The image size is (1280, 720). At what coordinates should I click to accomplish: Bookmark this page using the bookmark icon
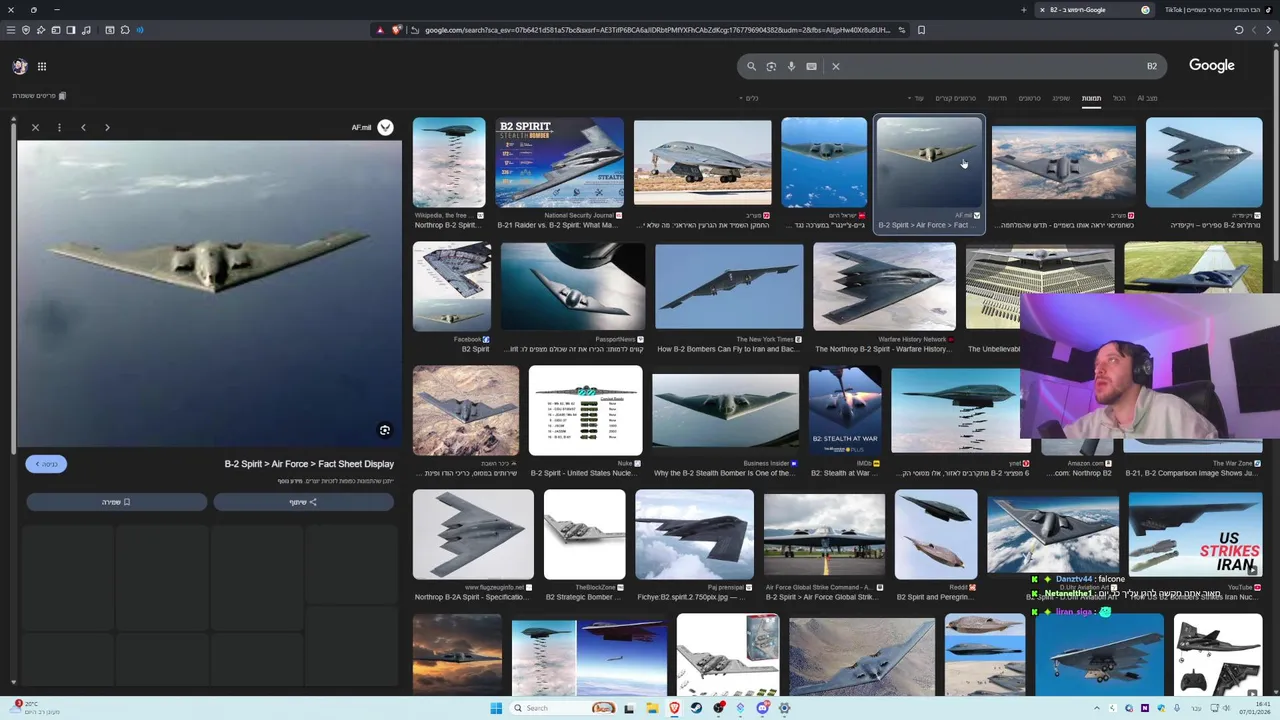click(921, 30)
